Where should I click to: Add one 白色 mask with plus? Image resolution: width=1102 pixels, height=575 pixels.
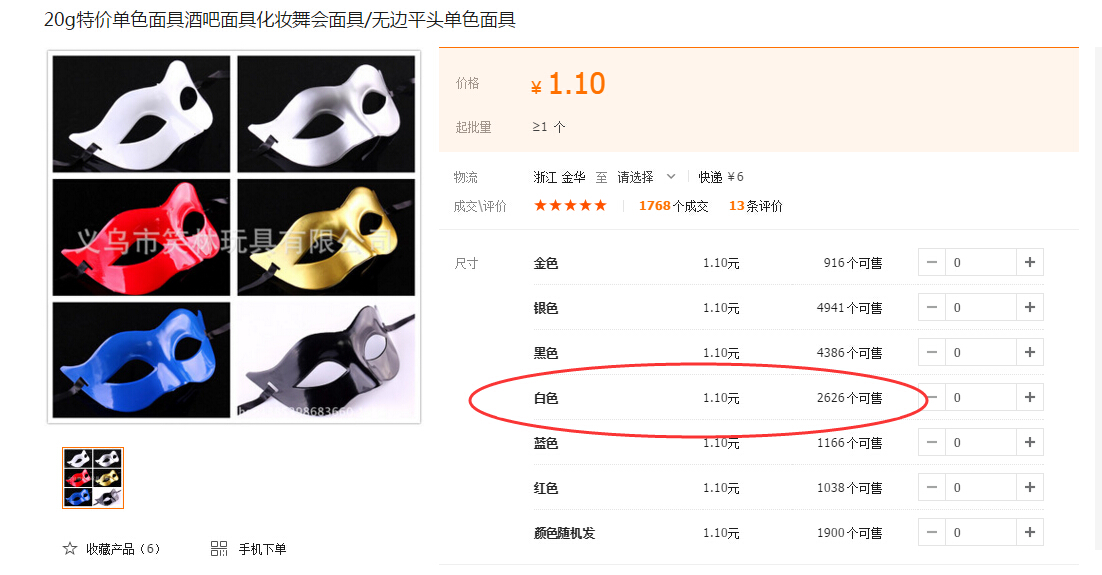(1030, 397)
